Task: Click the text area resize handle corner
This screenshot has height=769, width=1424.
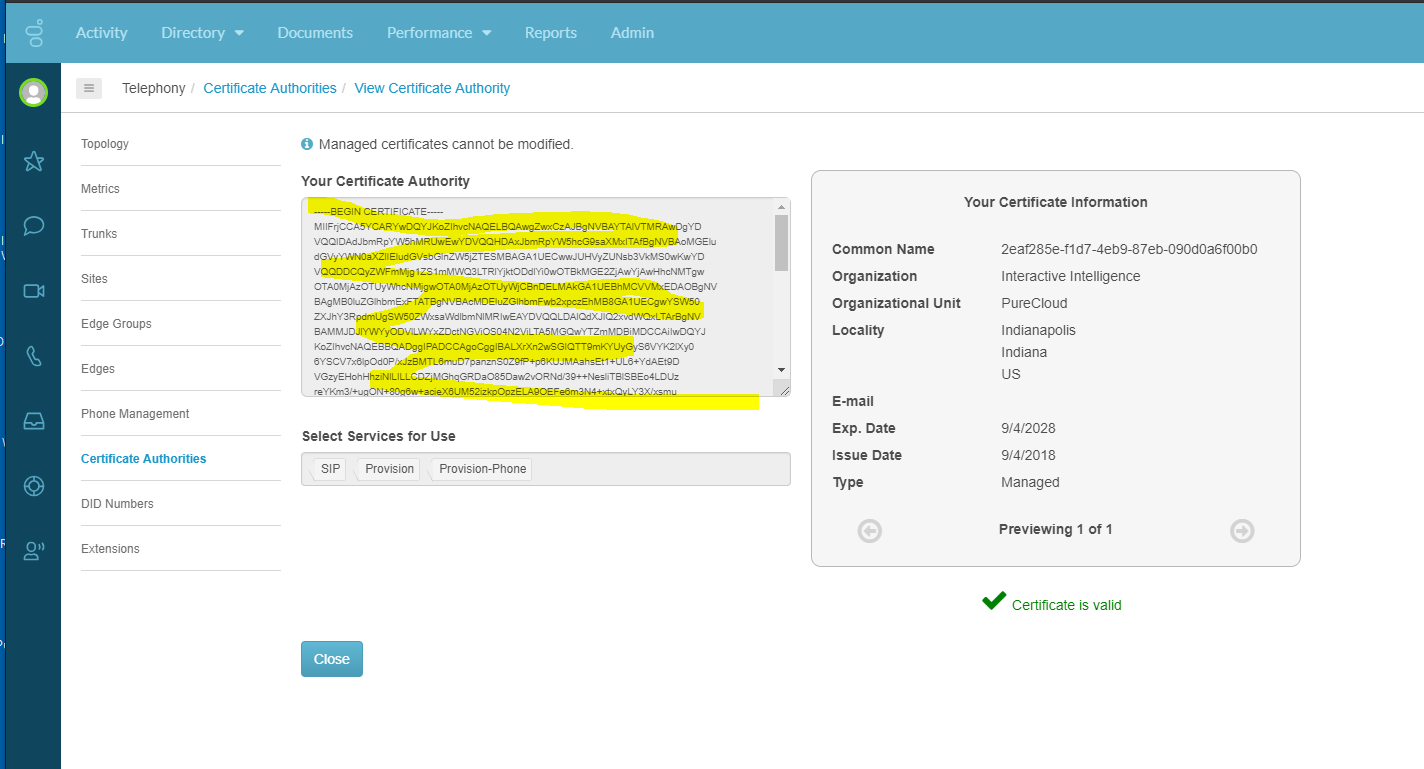Action: pos(783,389)
